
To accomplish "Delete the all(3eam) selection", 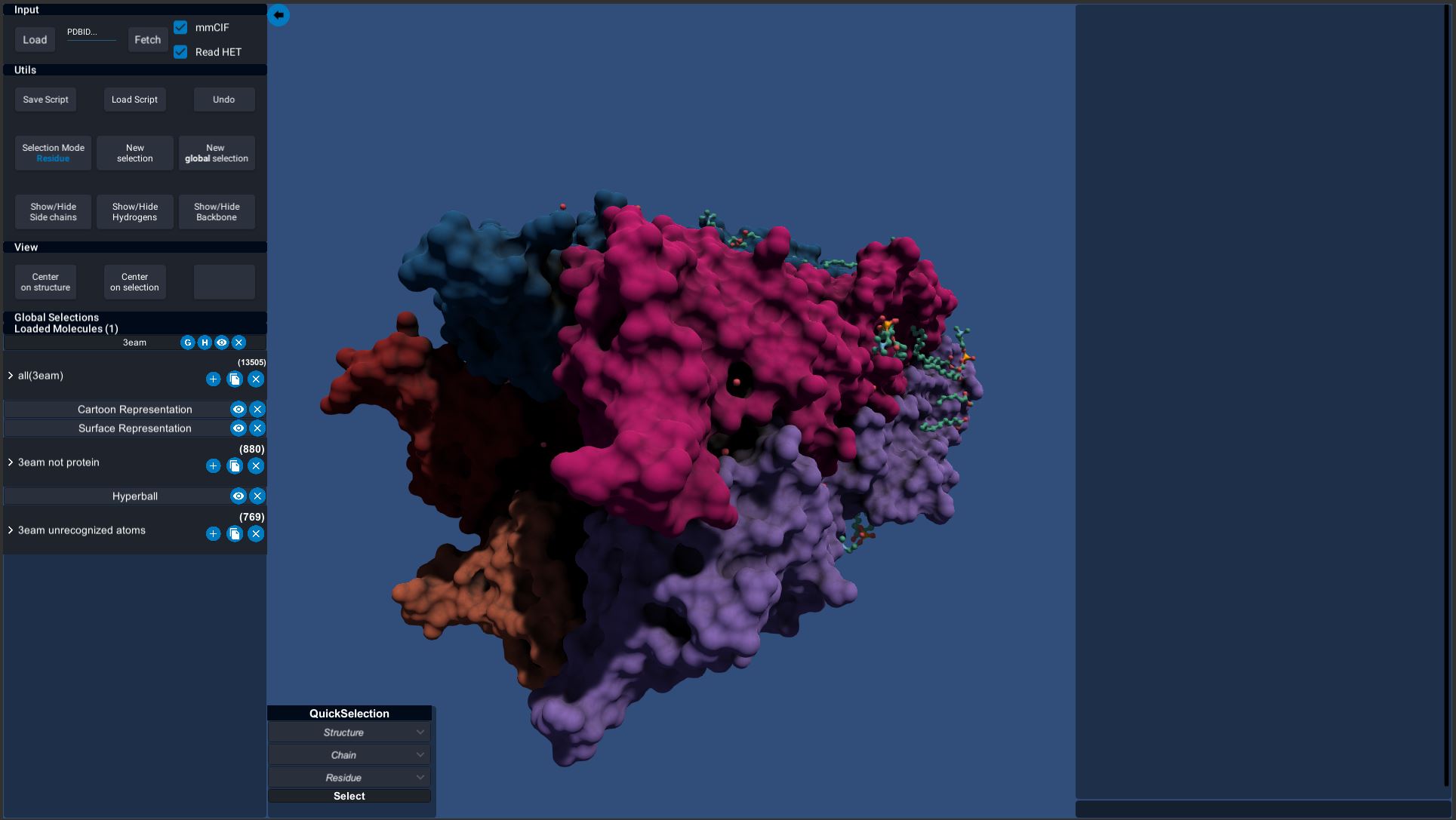I will click(256, 379).
